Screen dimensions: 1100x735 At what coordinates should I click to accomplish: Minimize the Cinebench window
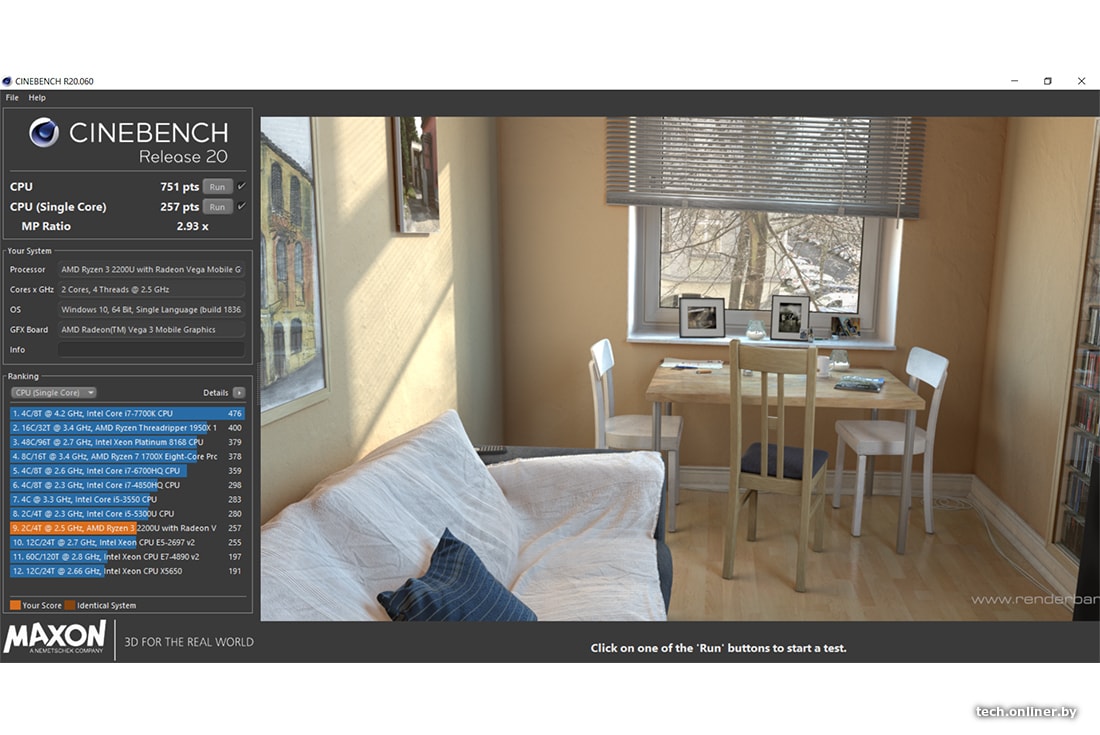coord(1014,81)
